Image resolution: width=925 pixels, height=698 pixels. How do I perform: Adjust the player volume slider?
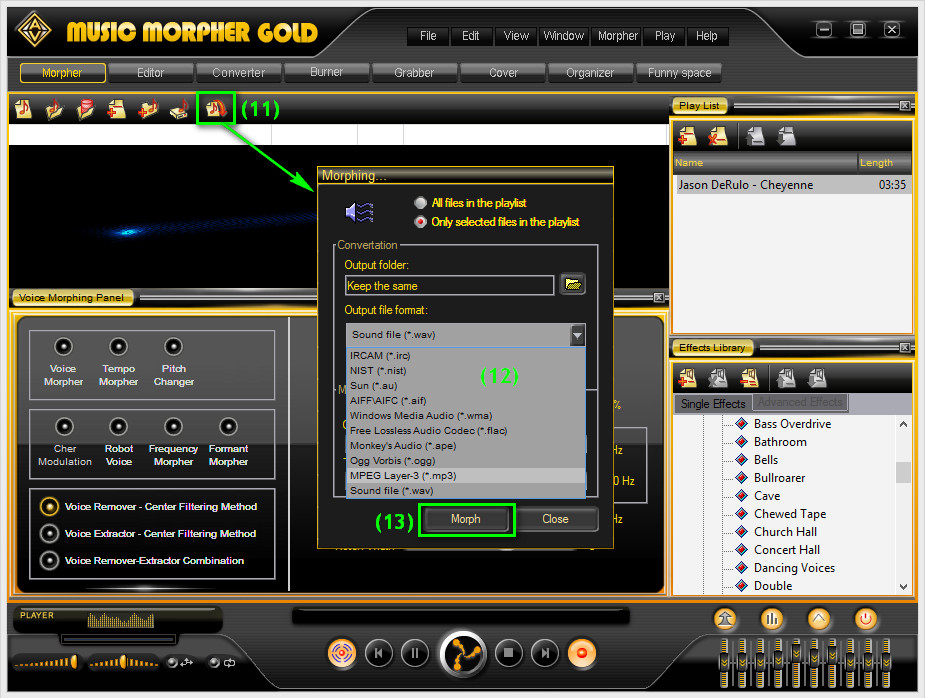(46, 663)
